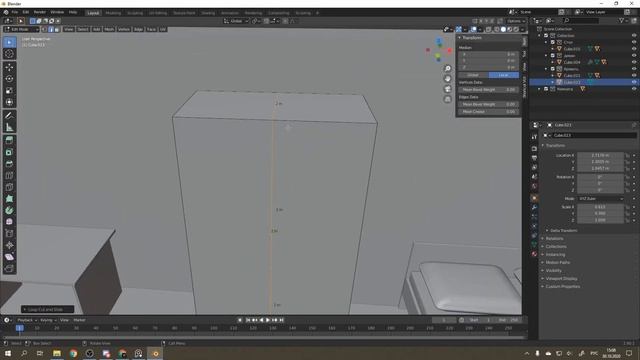The width and height of the screenshot is (640, 360).
Task: Select the Scale tool
Action: (9, 91)
